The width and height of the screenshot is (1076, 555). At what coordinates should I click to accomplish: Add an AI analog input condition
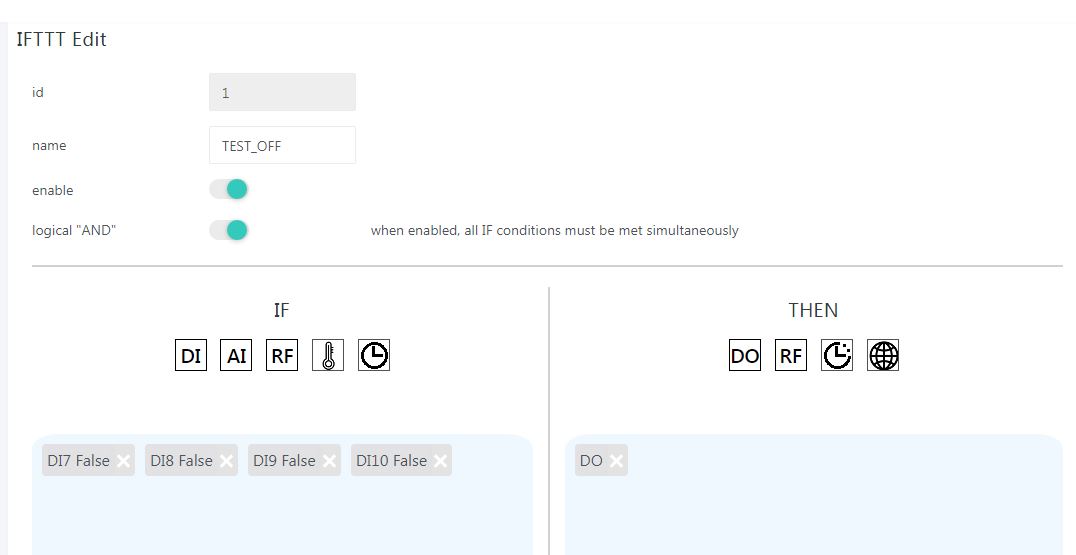[236, 355]
